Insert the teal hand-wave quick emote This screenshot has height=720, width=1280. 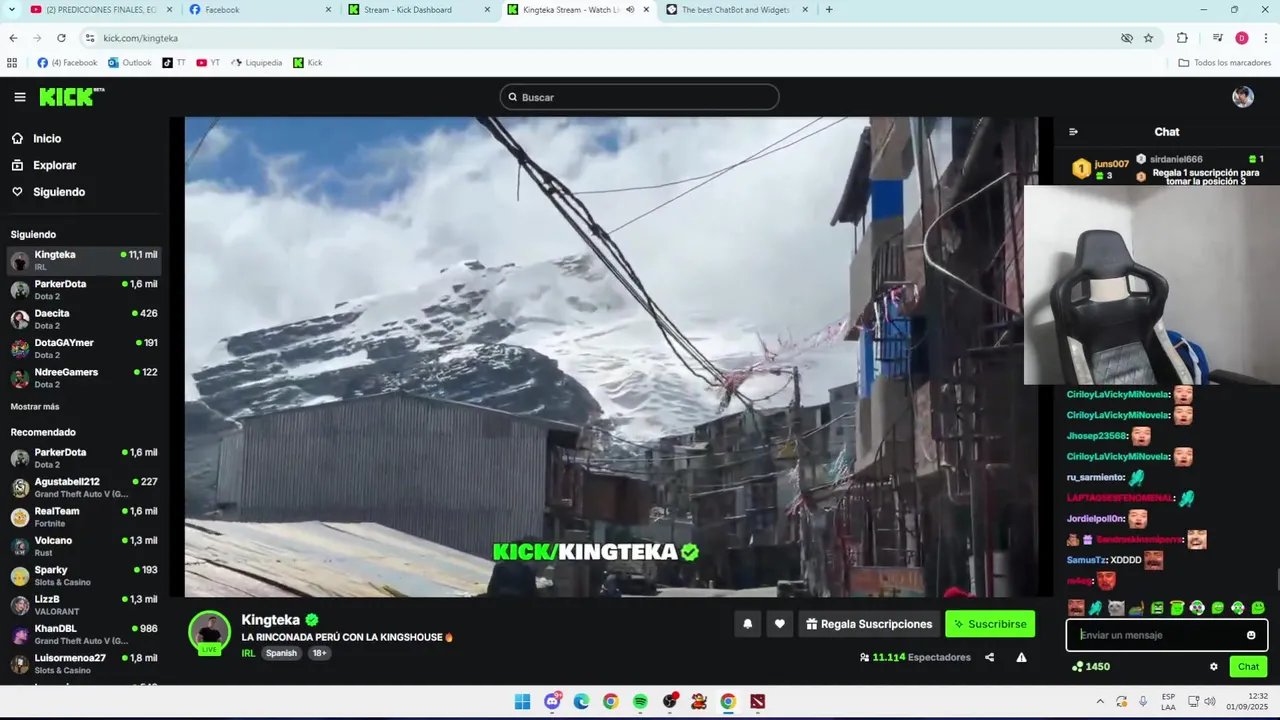click(x=1096, y=608)
